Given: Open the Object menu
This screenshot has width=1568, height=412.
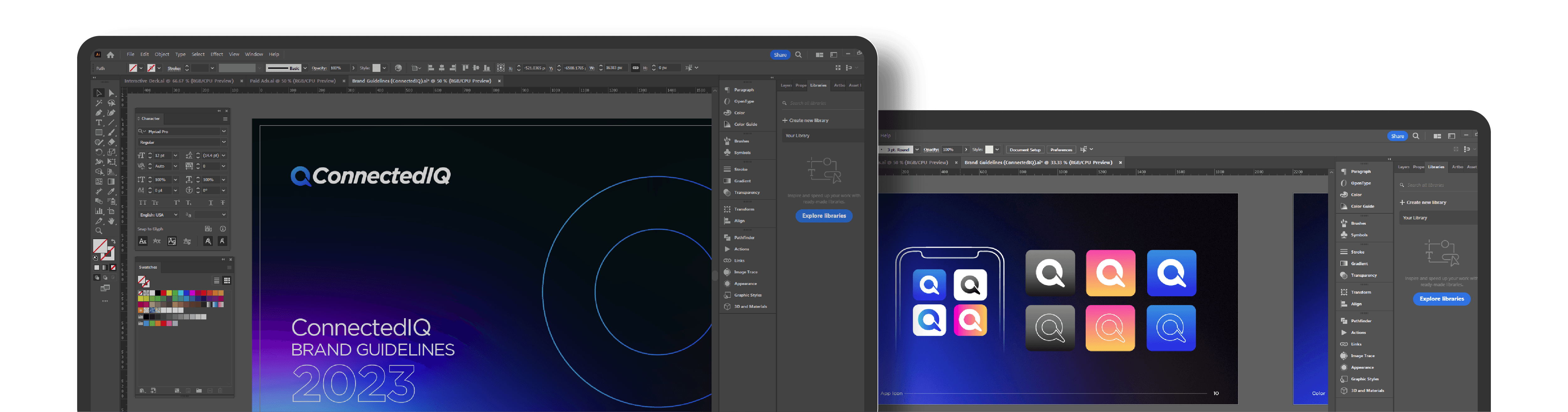Looking at the screenshot, I should coord(162,54).
